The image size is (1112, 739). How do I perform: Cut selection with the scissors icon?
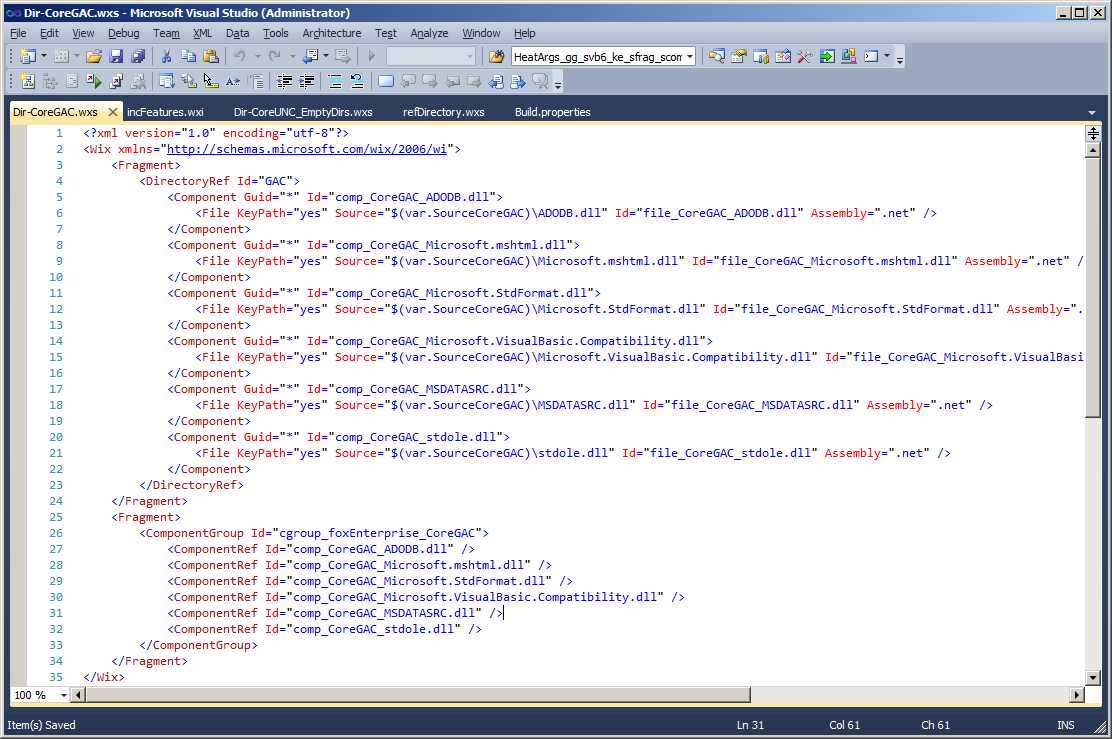(x=166, y=57)
